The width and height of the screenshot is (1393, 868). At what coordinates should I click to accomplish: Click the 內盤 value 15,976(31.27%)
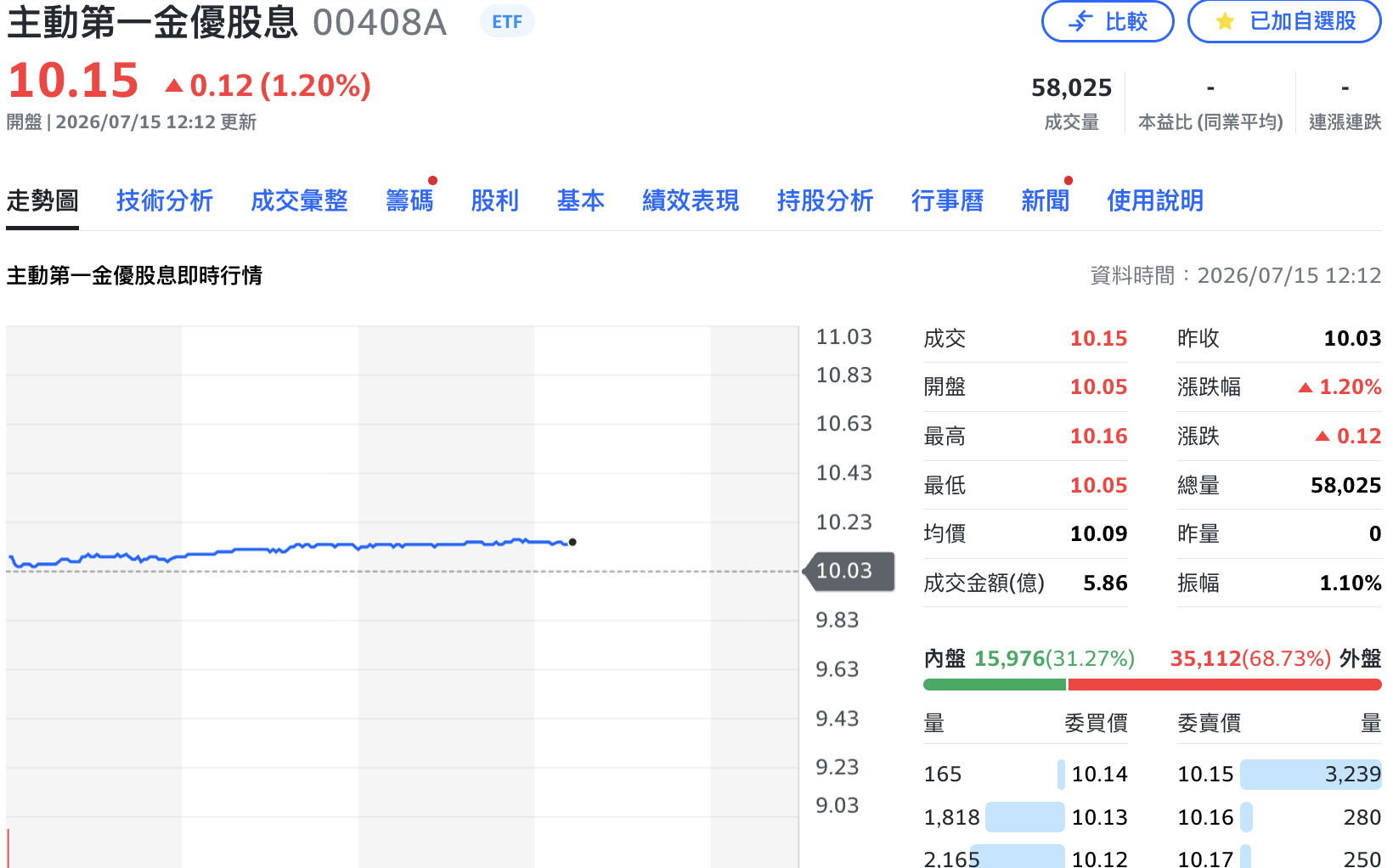[x=1054, y=659]
